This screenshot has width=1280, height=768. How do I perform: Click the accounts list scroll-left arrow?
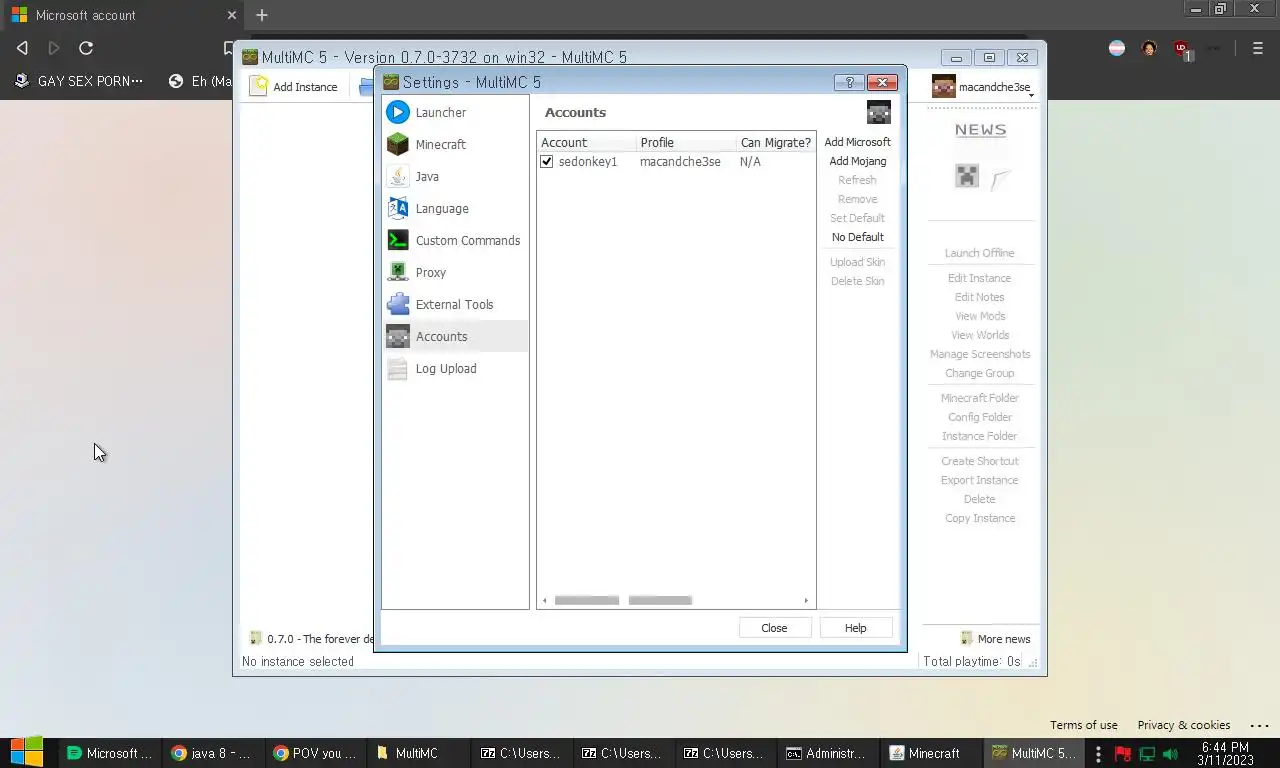coord(545,600)
